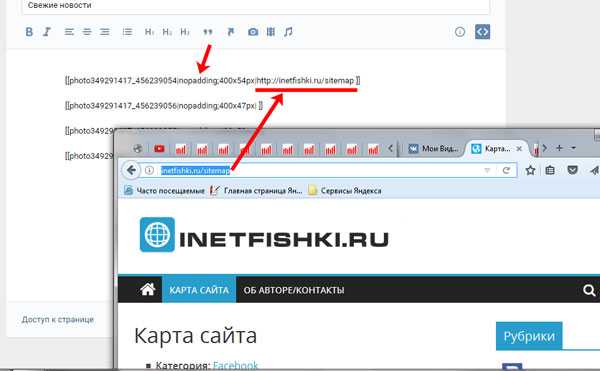
Task: Insert video with film icon
Action: click(271, 32)
